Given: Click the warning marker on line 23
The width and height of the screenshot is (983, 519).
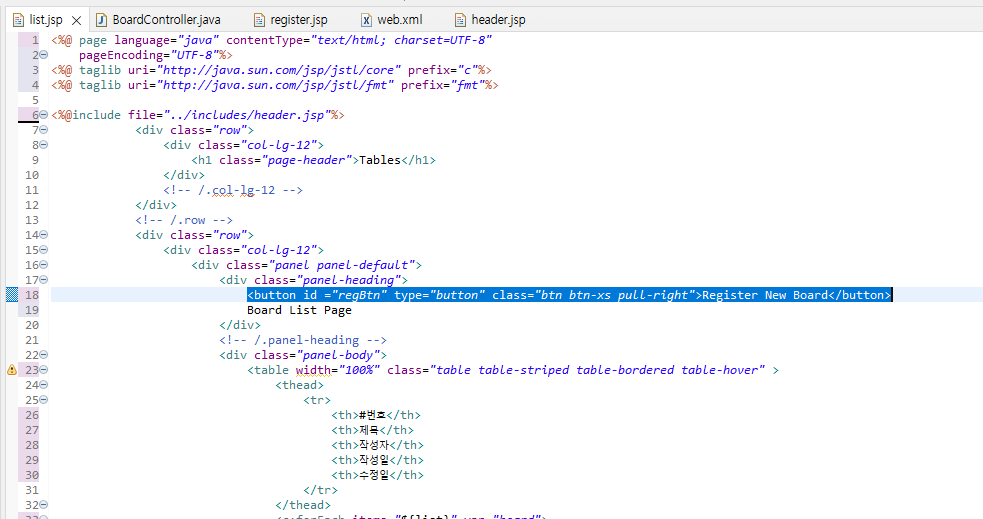Looking at the screenshot, I should [x=11, y=370].
